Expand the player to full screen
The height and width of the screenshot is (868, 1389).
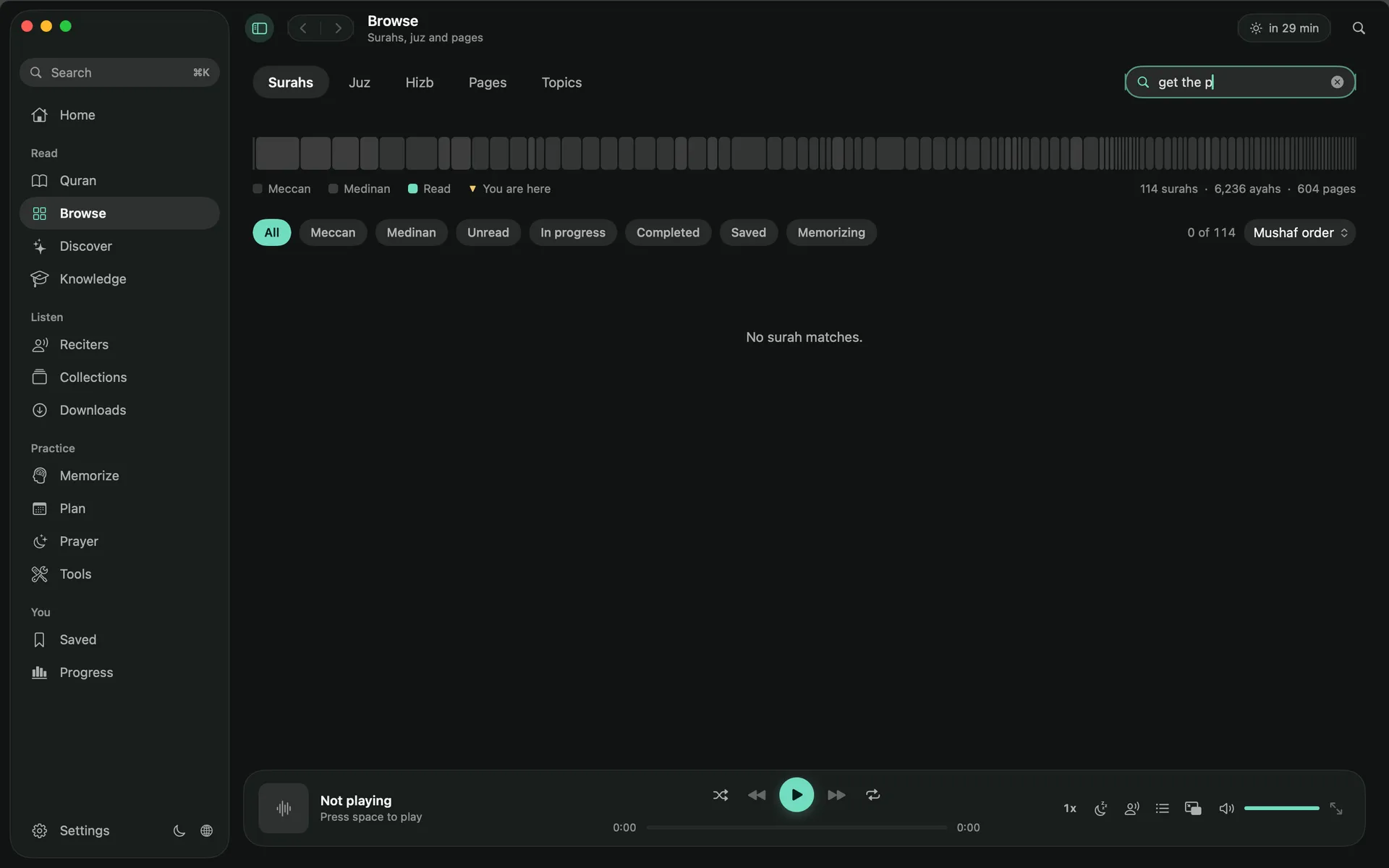1336,809
